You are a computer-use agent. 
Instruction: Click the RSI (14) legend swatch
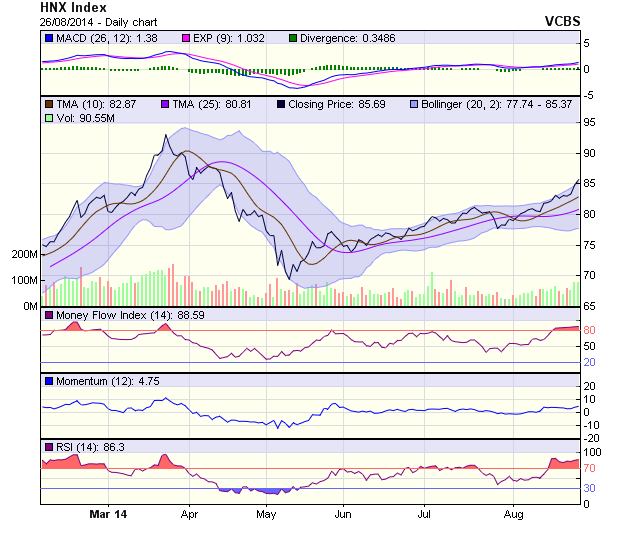click(x=49, y=447)
